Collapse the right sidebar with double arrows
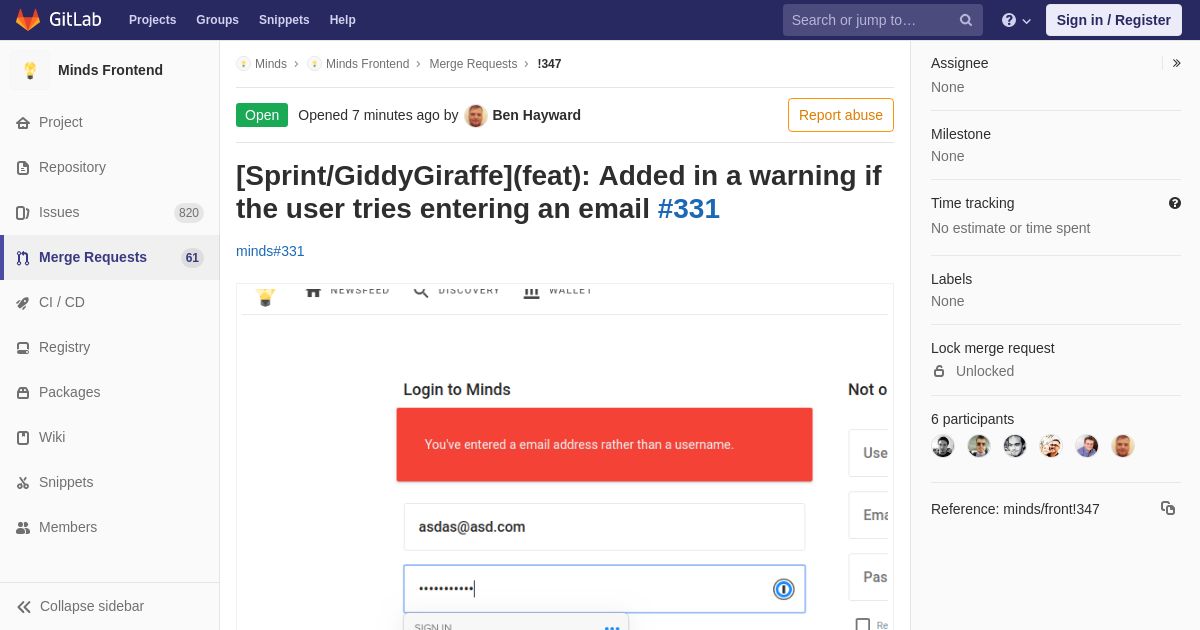This screenshot has width=1200, height=630. click(x=1177, y=63)
